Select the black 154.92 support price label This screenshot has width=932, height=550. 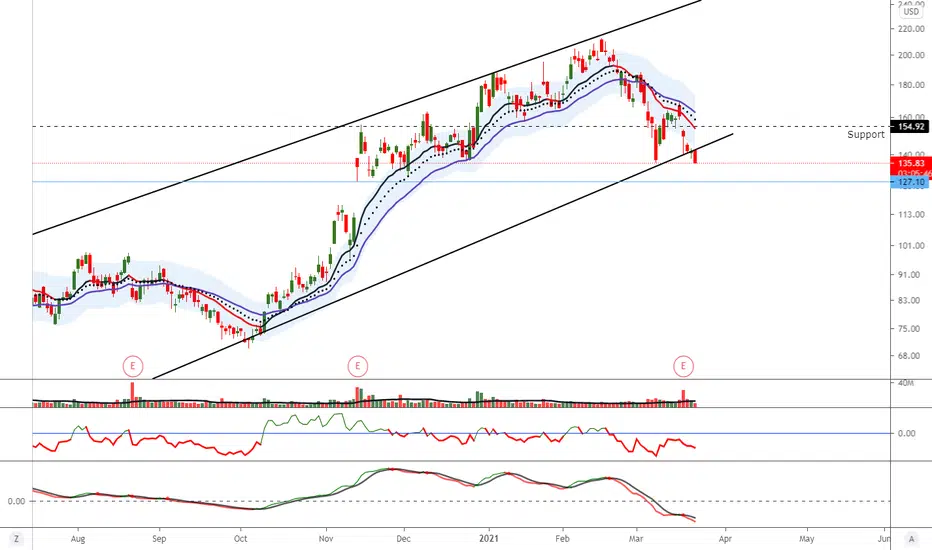(911, 127)
